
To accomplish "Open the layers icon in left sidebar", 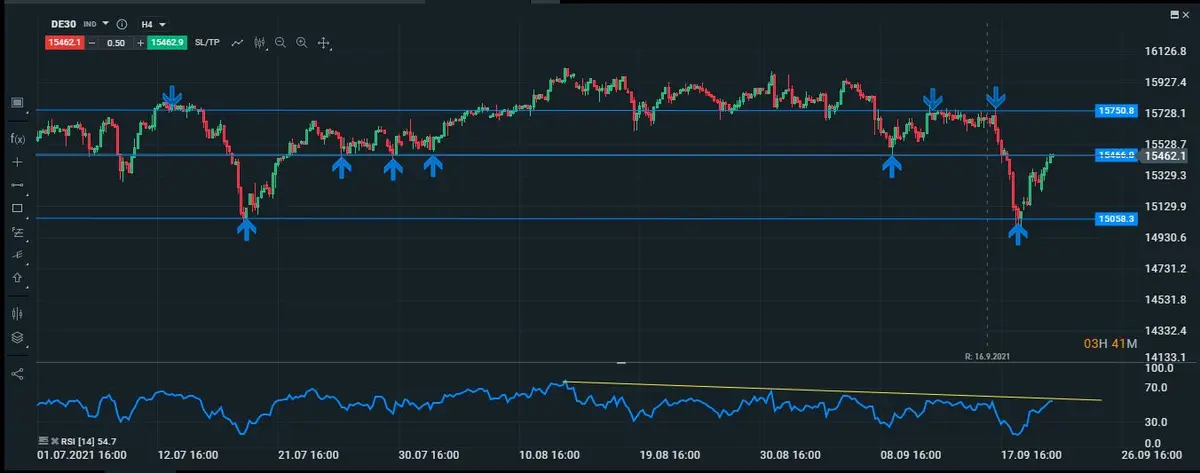I will 17,338.
